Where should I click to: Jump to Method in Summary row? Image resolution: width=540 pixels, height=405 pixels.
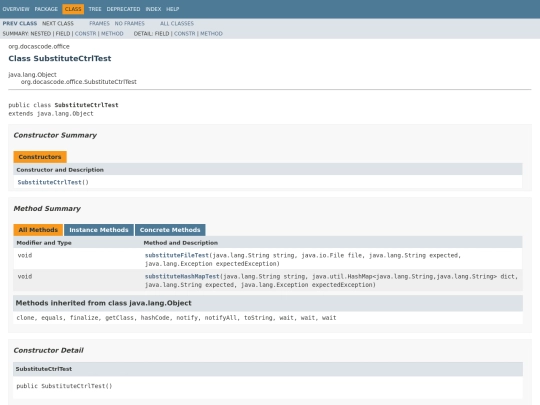click(112, 33)
